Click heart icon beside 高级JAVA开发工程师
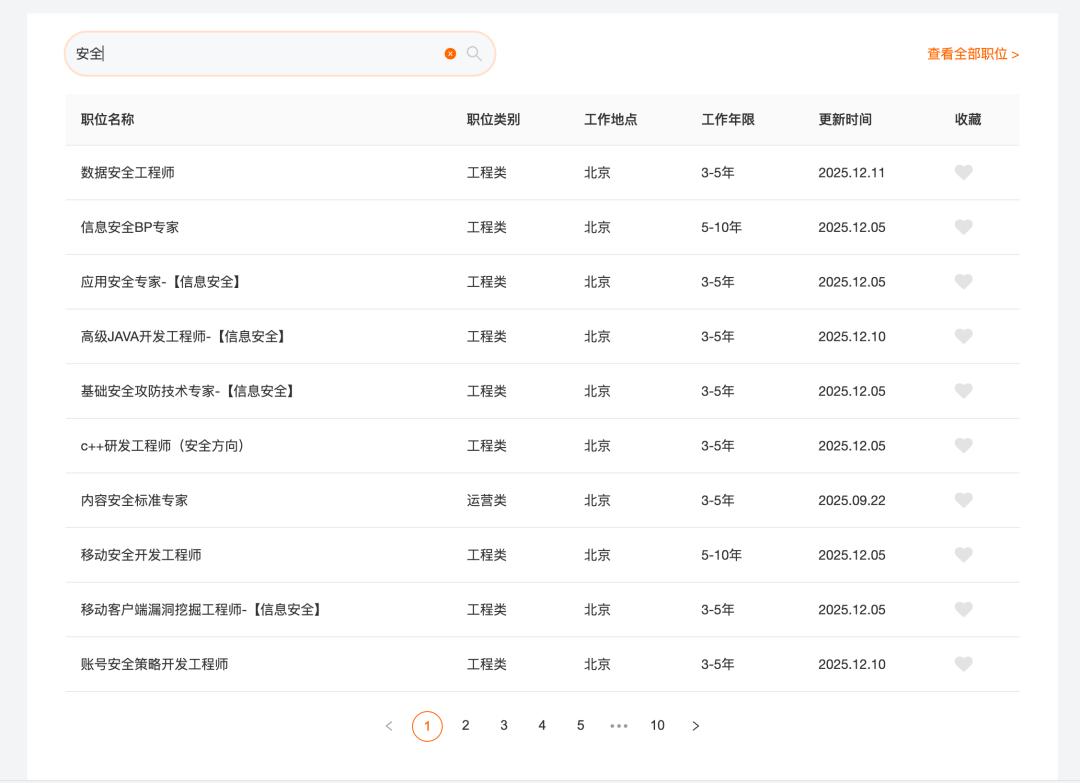 point(963,336)
